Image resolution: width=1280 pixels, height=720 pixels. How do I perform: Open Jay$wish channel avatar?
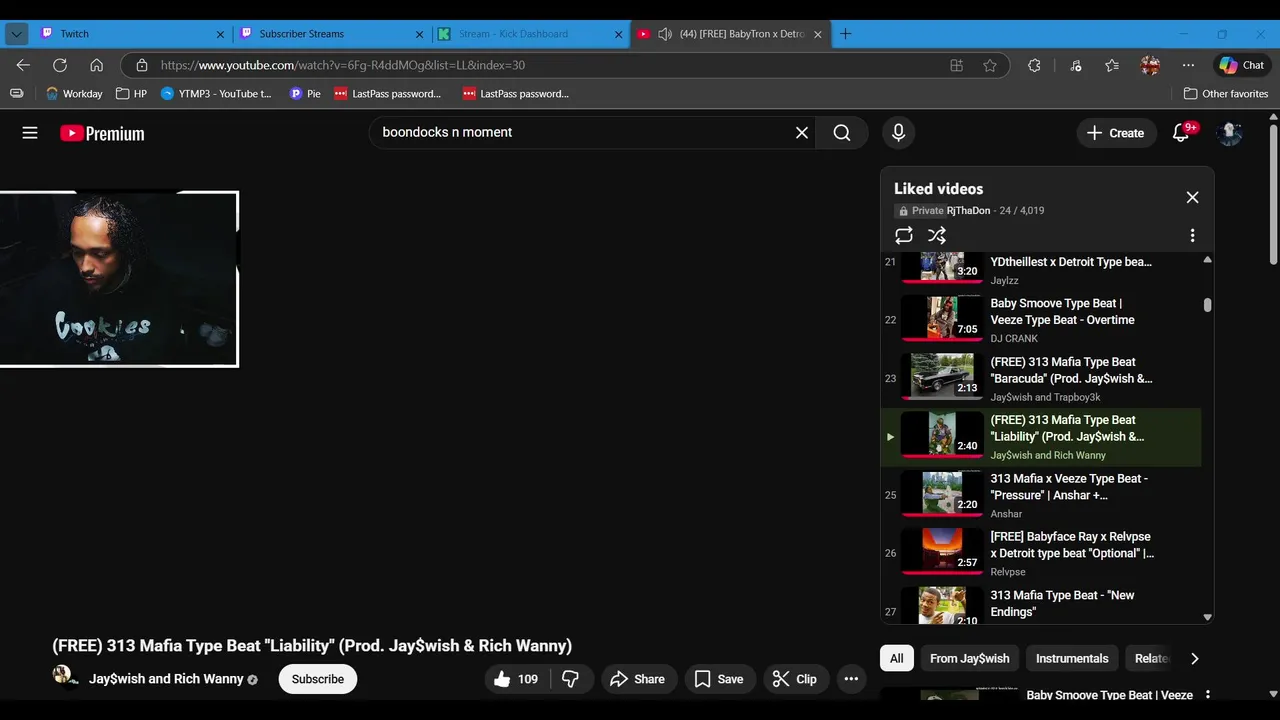[x=66, y=678]
